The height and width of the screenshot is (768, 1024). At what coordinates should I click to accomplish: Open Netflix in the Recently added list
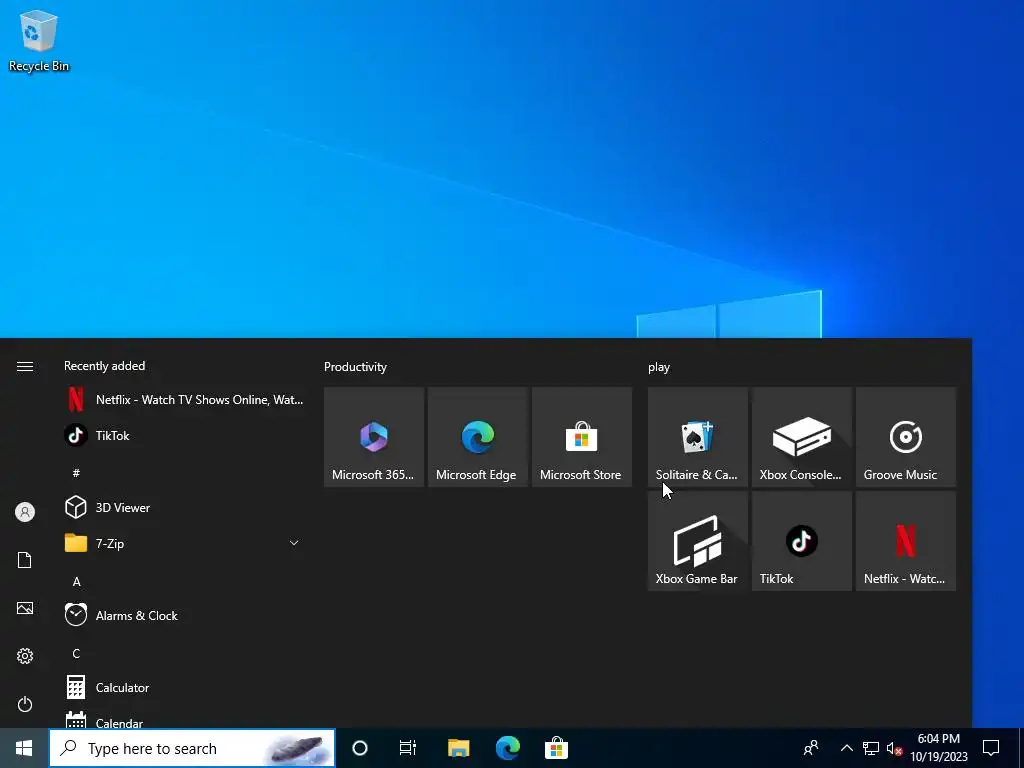185,400
